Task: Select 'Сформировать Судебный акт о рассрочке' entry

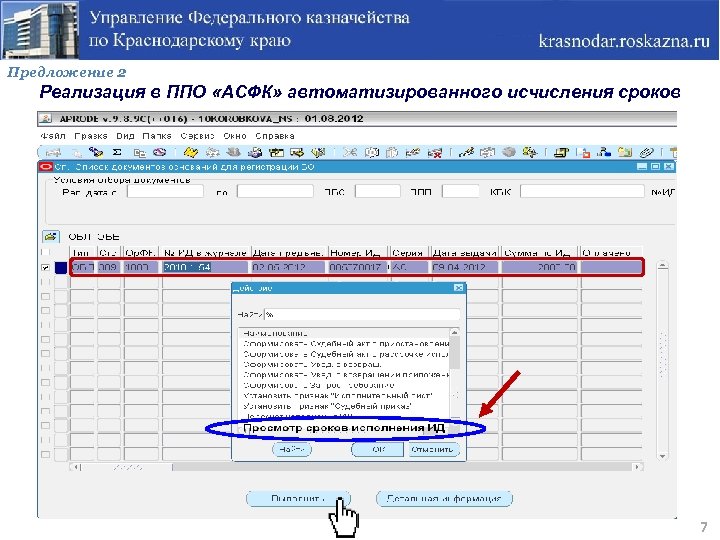Action: pyautogui.click(x=345, y=354)
